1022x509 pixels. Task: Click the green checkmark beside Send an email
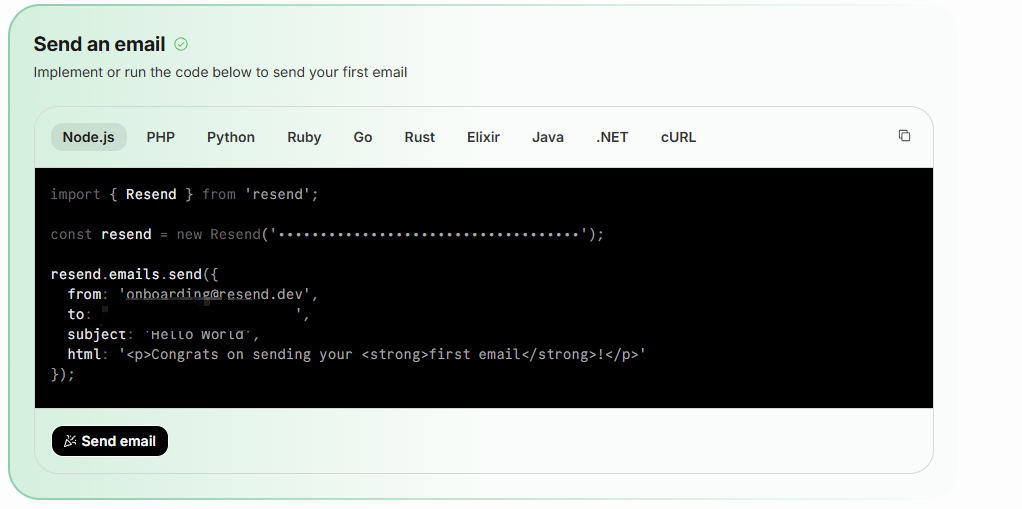(181, 44)
